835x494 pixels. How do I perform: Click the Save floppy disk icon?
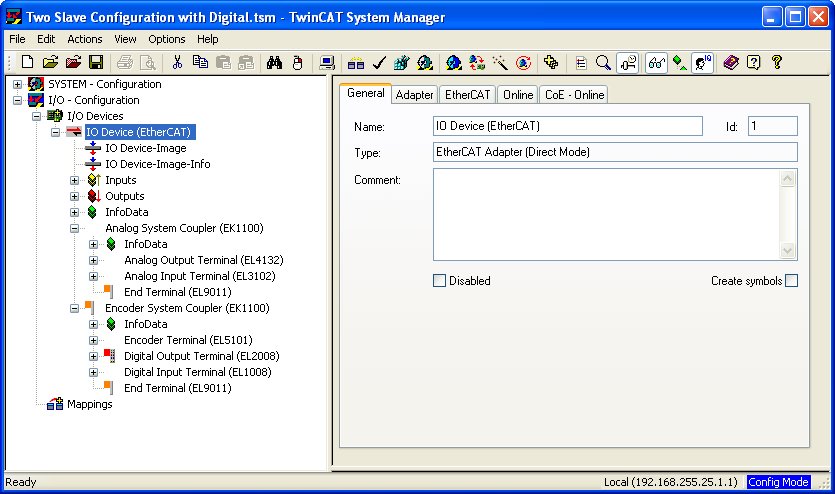[x=96, y=62]
